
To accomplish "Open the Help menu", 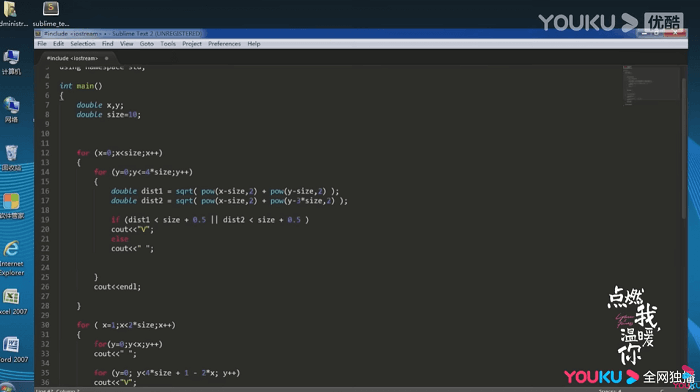I will [254, 44].
